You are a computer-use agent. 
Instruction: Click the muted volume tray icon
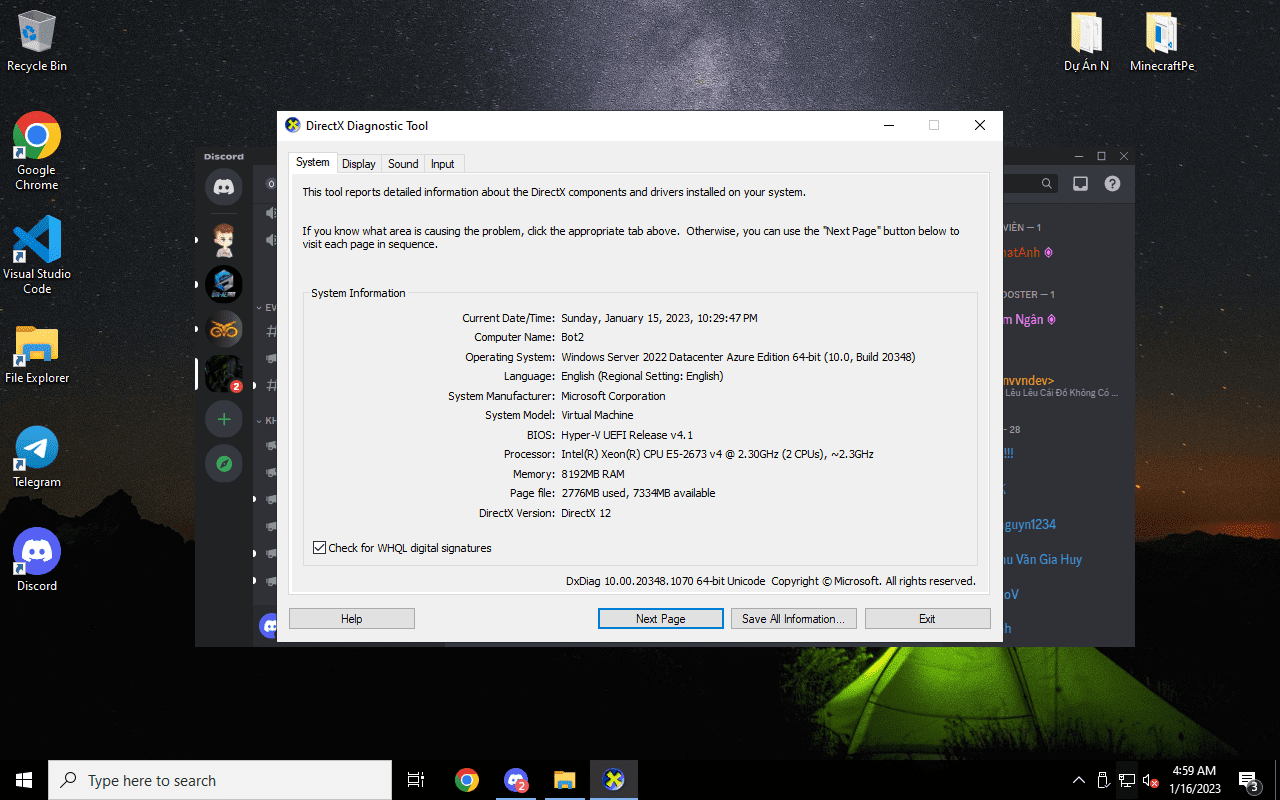click(x=1151, y=780)
